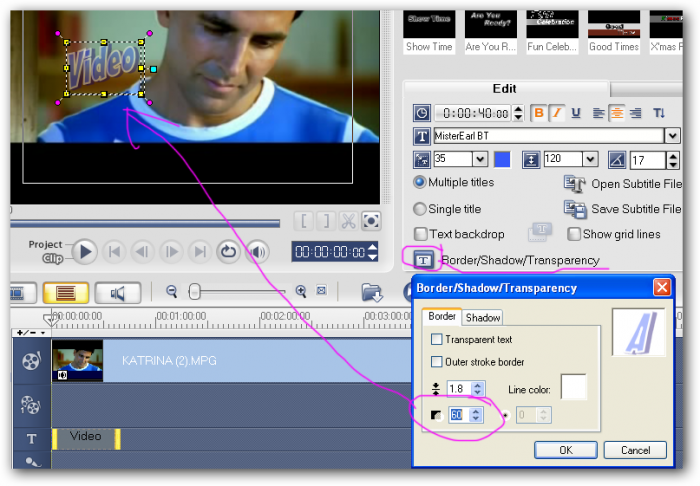Toggle Underline text formatting
The width and height of the screenshot is (700, 486).
coord(576,113)
